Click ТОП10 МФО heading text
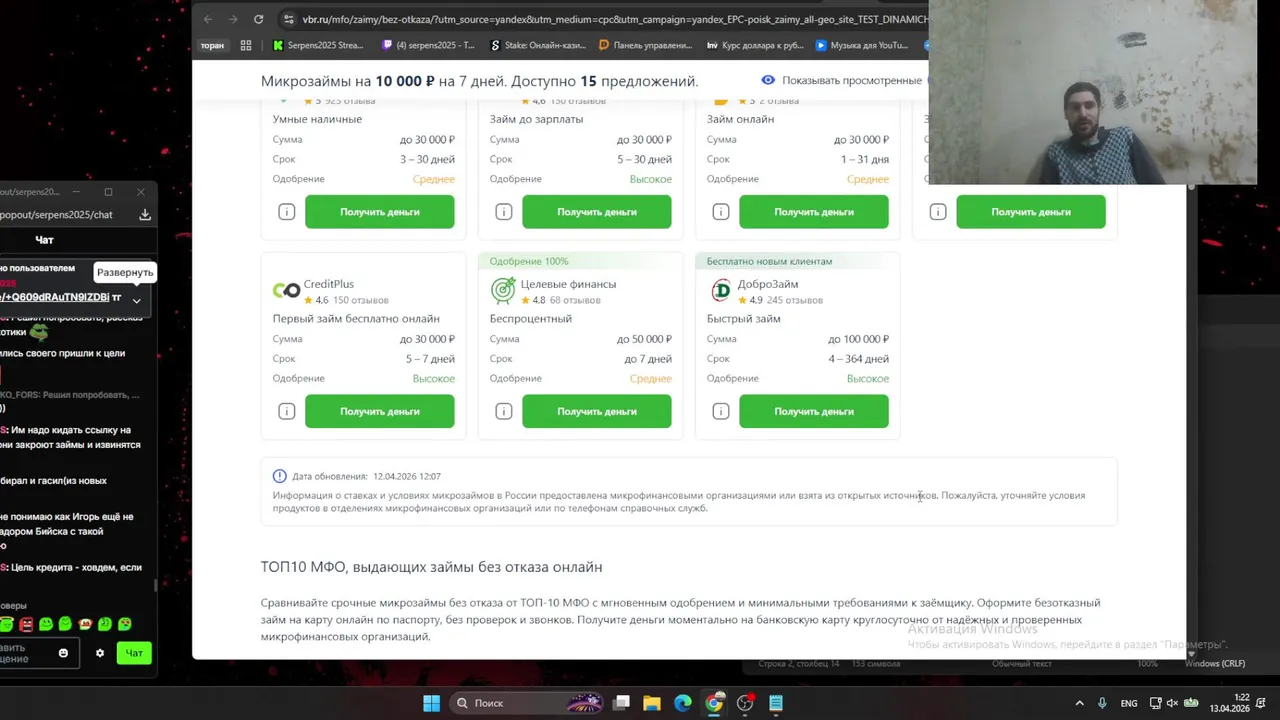The height and width of the screenshot is (720, 1280). (x=431, y=567)
